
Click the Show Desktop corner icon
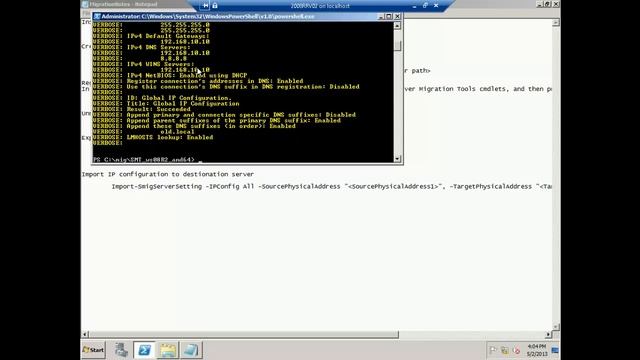(x=555, y=350)
